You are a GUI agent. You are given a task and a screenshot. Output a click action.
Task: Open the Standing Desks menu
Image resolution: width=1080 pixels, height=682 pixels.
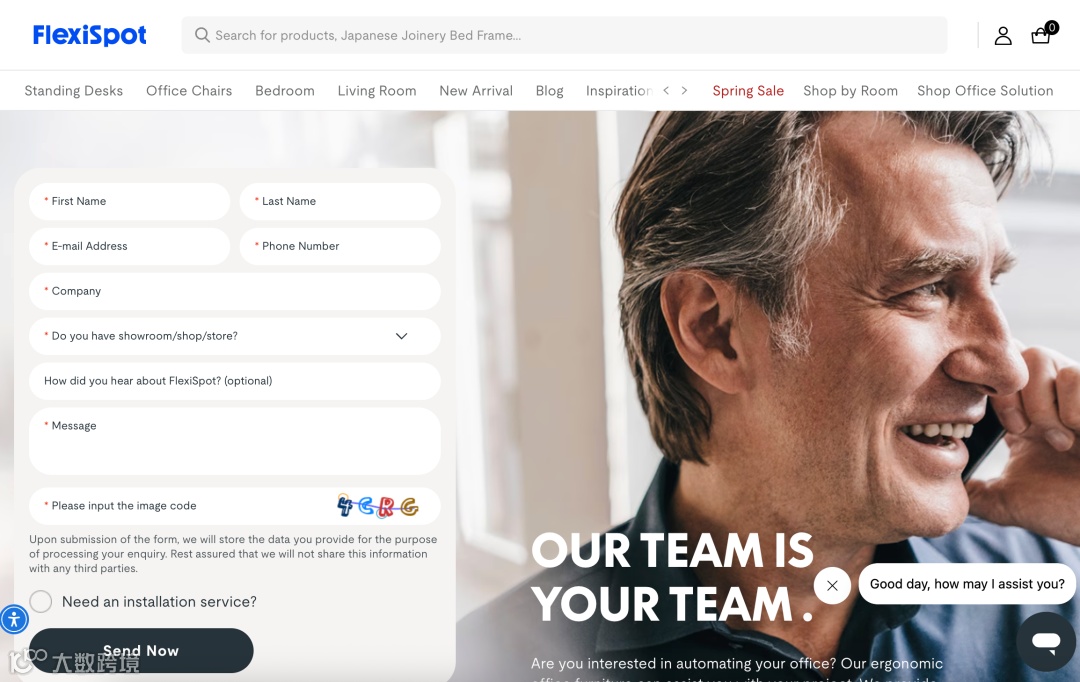(x=74, y=91)
